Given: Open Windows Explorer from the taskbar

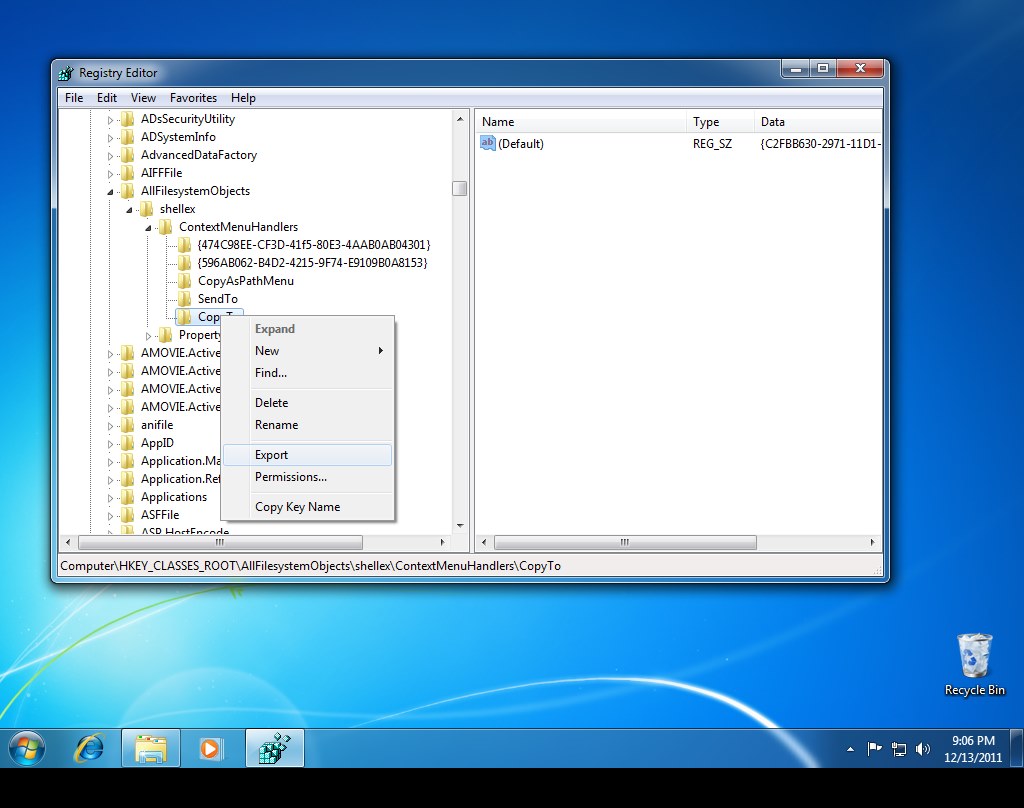Looking at the screenshot, I should click(x=151, y=749).
